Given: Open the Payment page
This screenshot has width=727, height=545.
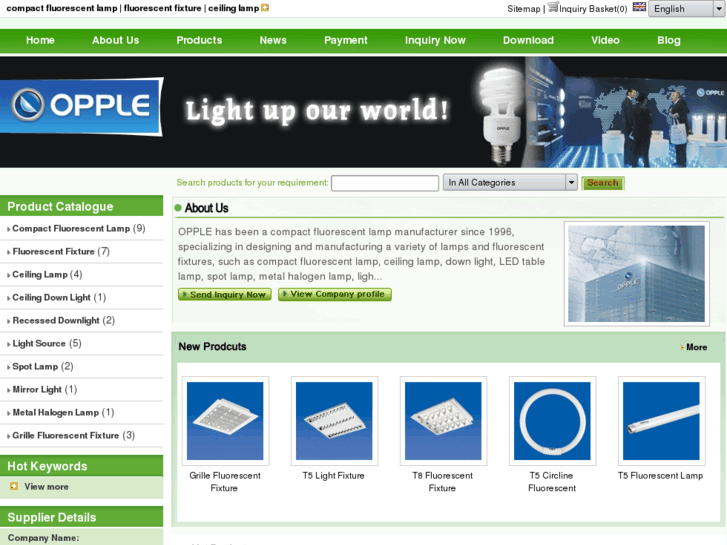Looking at the screenshot, I should click(346, 40).
